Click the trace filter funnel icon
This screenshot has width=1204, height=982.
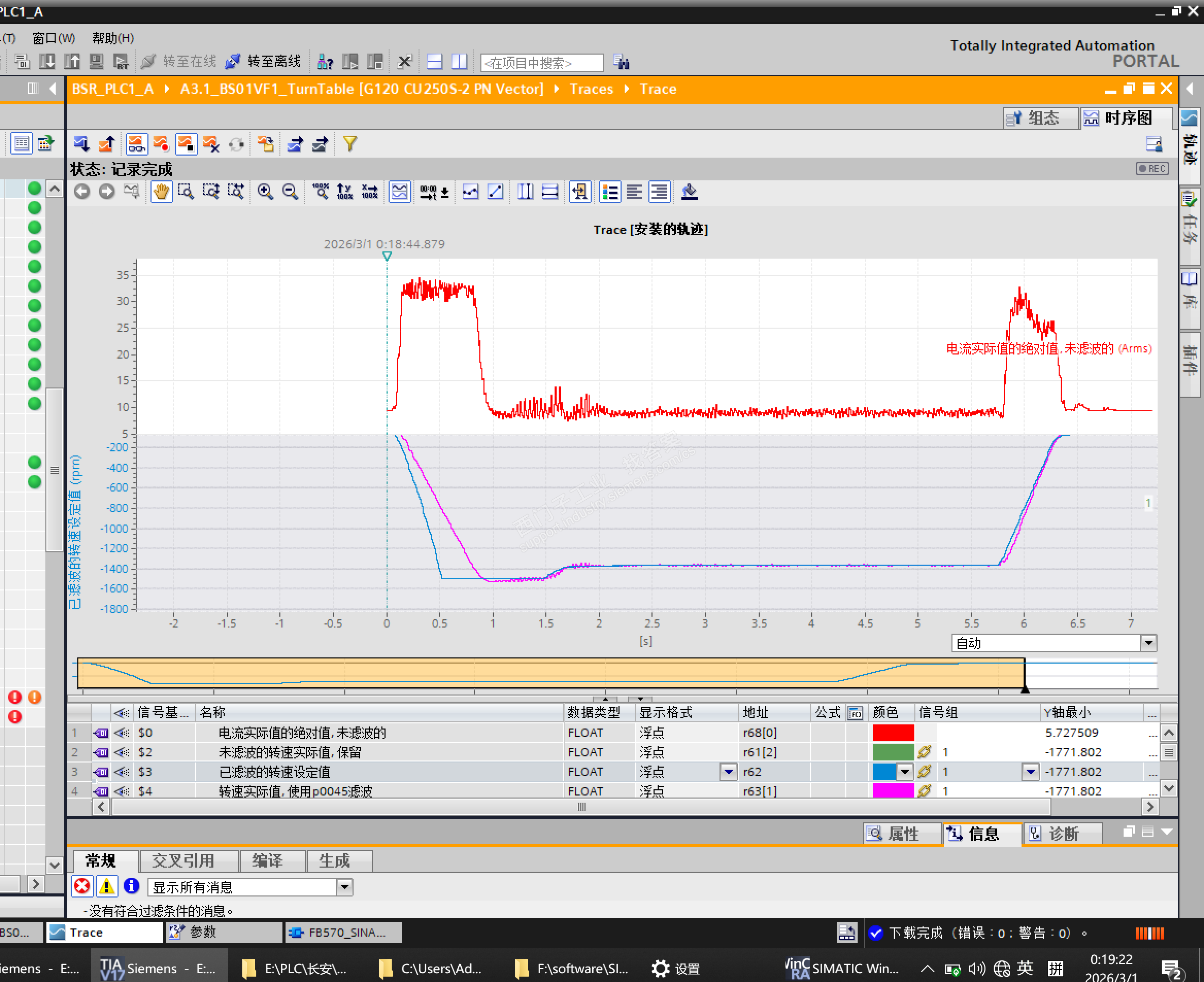[x=349, y=144]
